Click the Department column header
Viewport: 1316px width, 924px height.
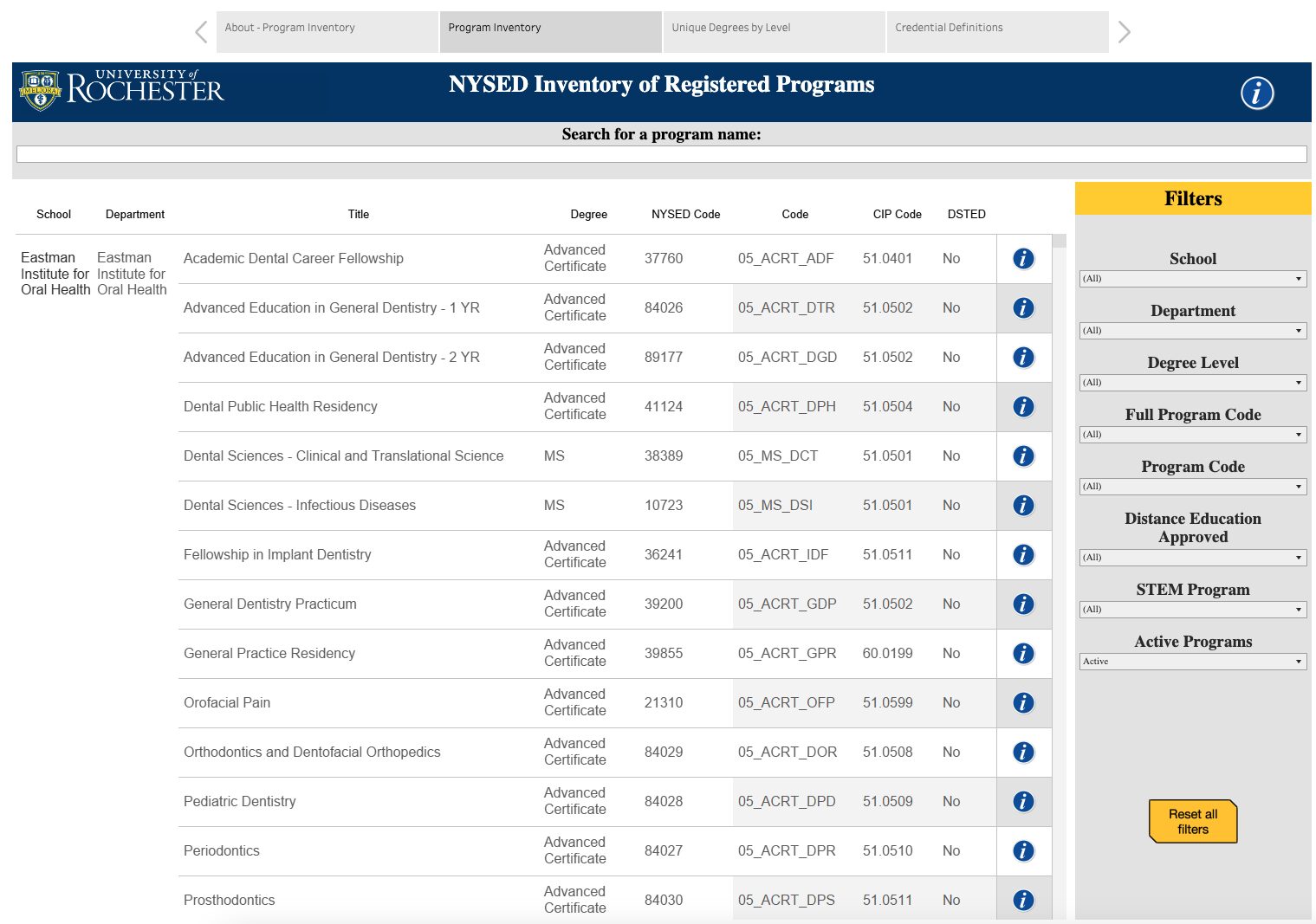[135, 214]
